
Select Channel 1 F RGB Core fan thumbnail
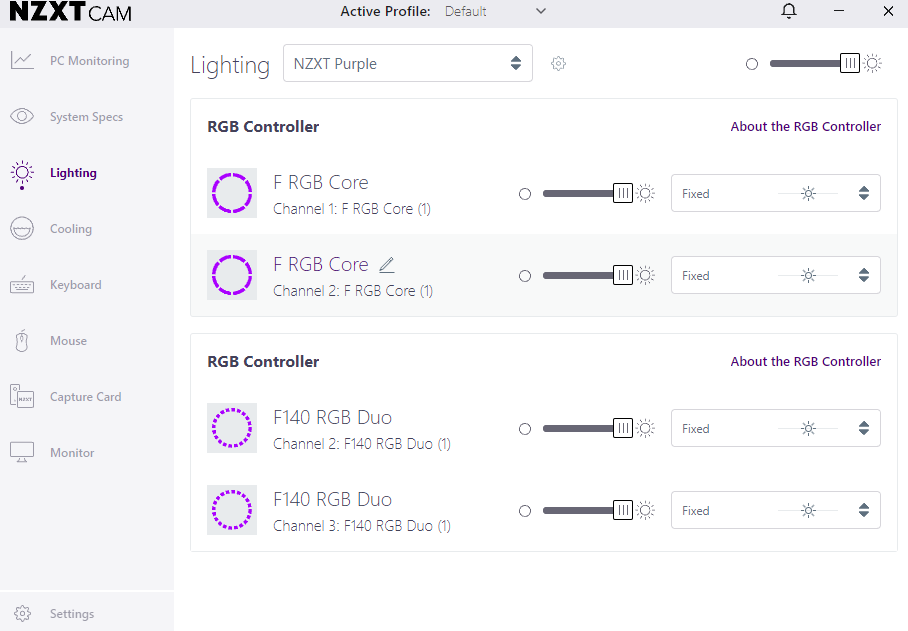[232, 193]
